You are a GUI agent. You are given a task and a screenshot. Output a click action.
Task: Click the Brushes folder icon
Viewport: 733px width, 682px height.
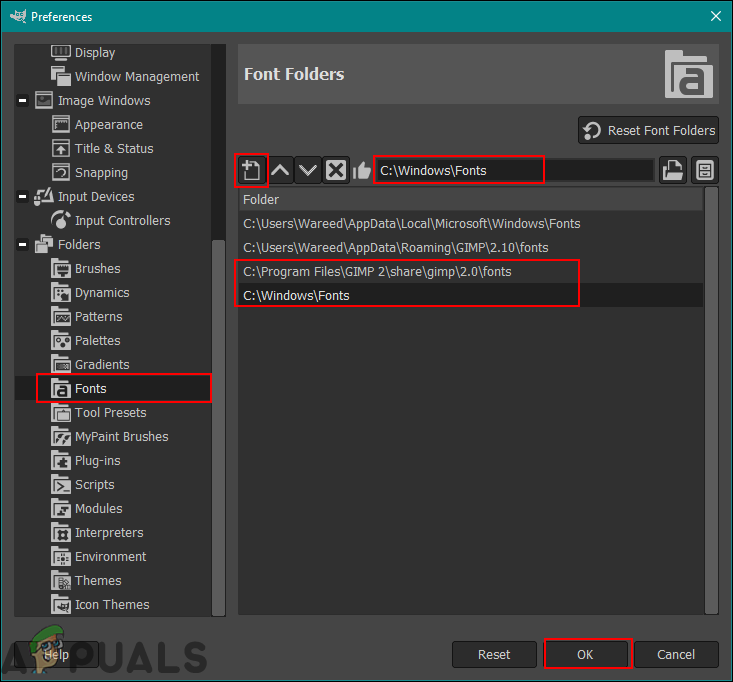click(61, 269)
